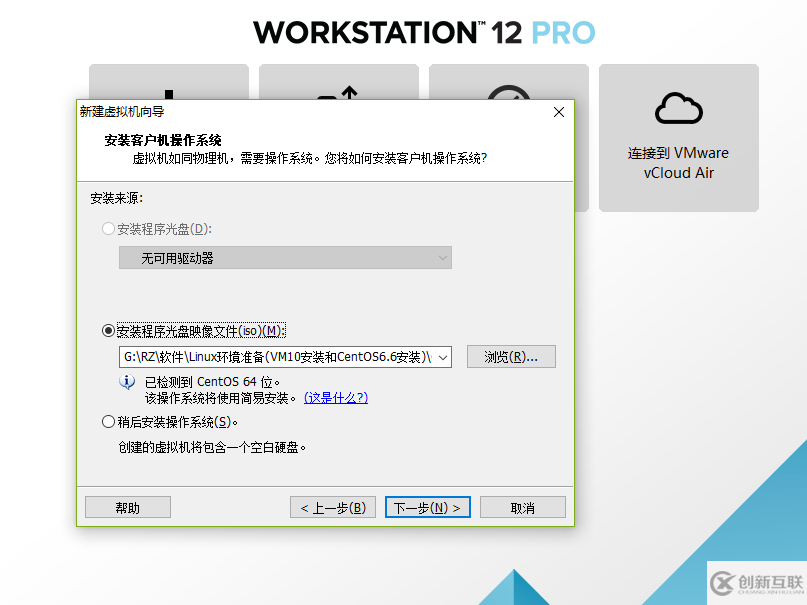Click the 安装客户机操作系统 heading
This screenshot has height=605, width=807.
pyautogui.click(x=163, y=140)
